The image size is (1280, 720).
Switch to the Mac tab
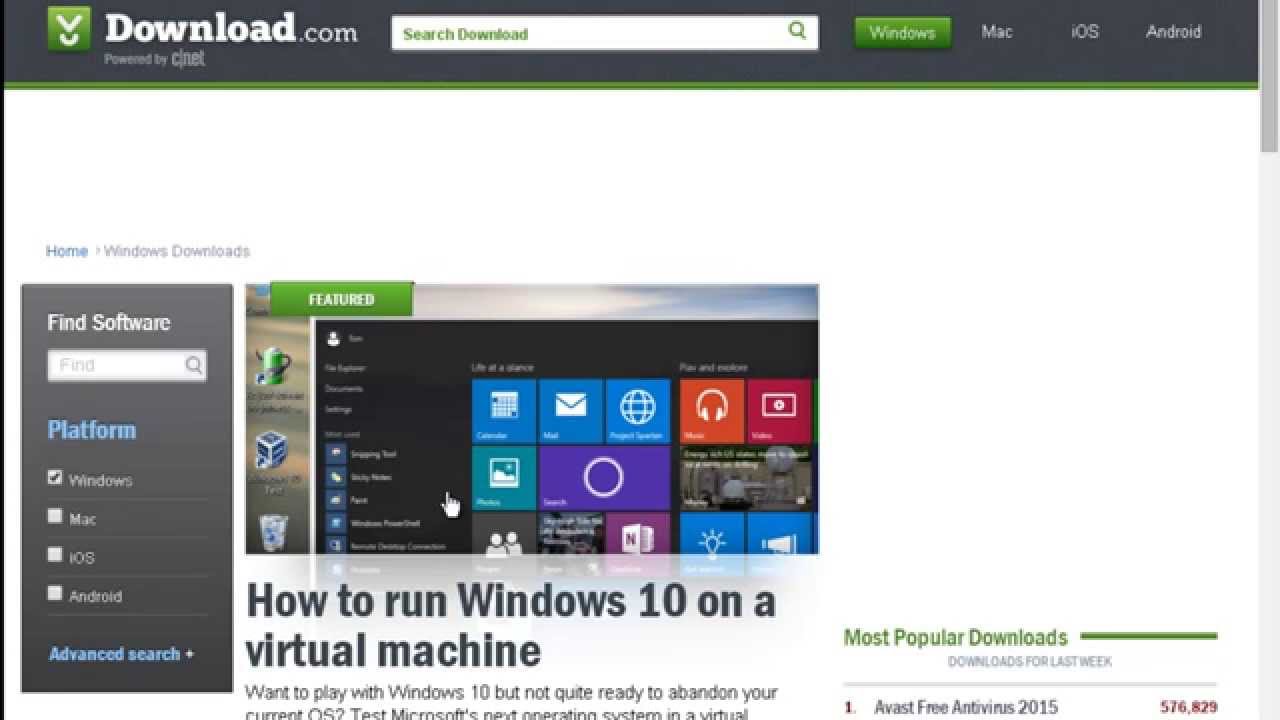(997, 32)
